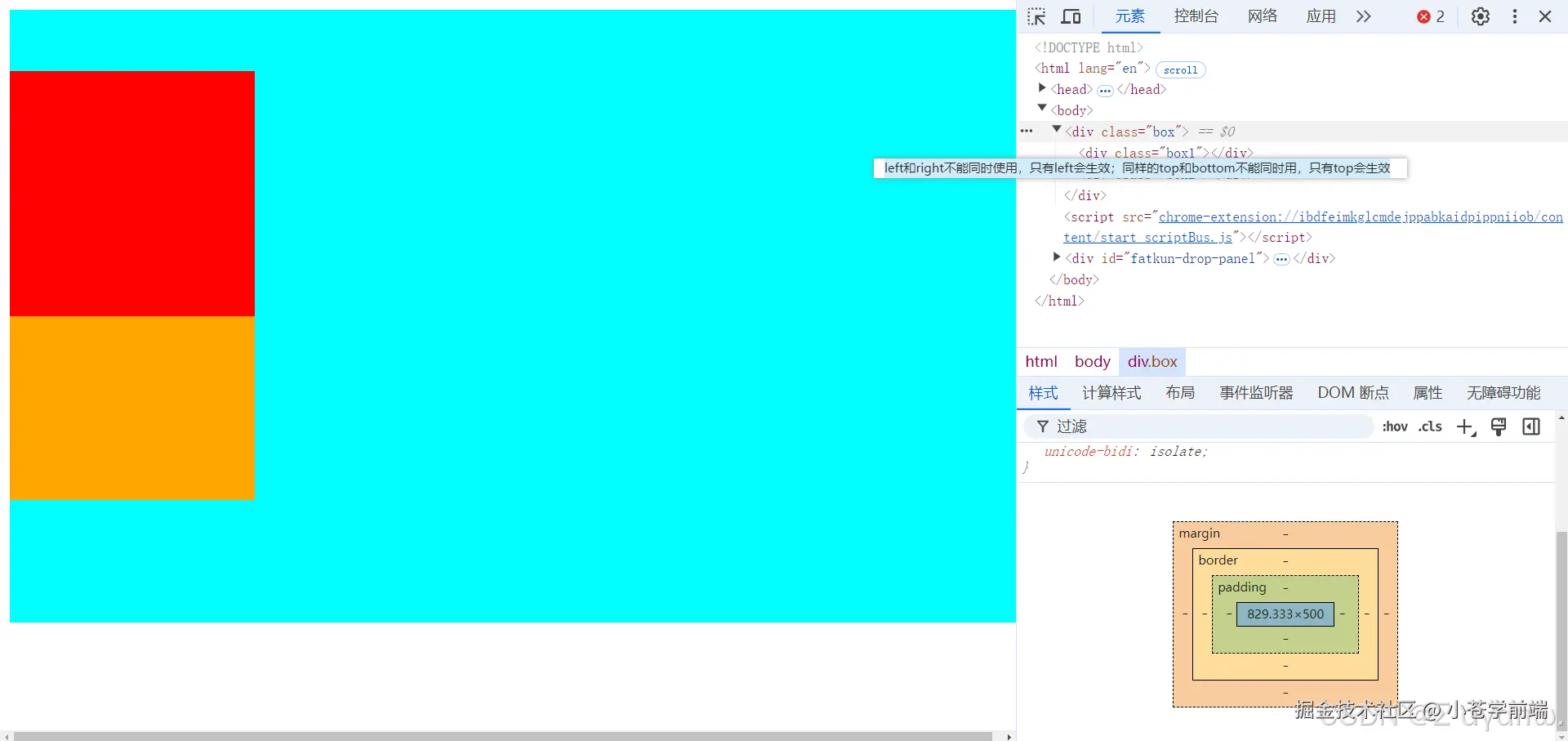The width and height of the screenshot is (1568, 741).
Task: Toggle the computed styles sidebar icon
Action: pyautogui.click(x=1531, y=426)
